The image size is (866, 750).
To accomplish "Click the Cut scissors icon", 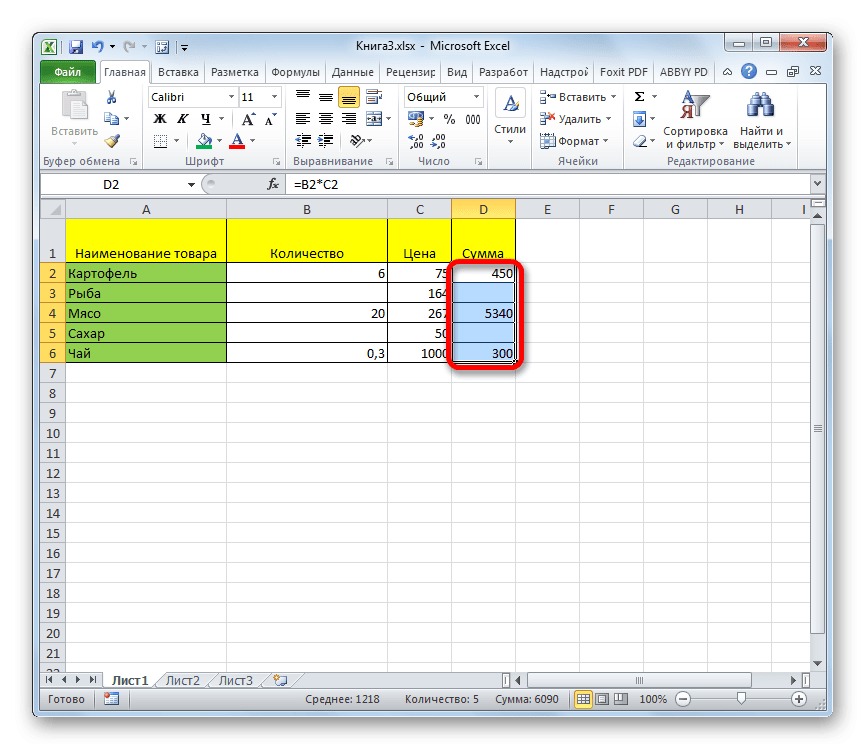I will [x=112, y=97].
